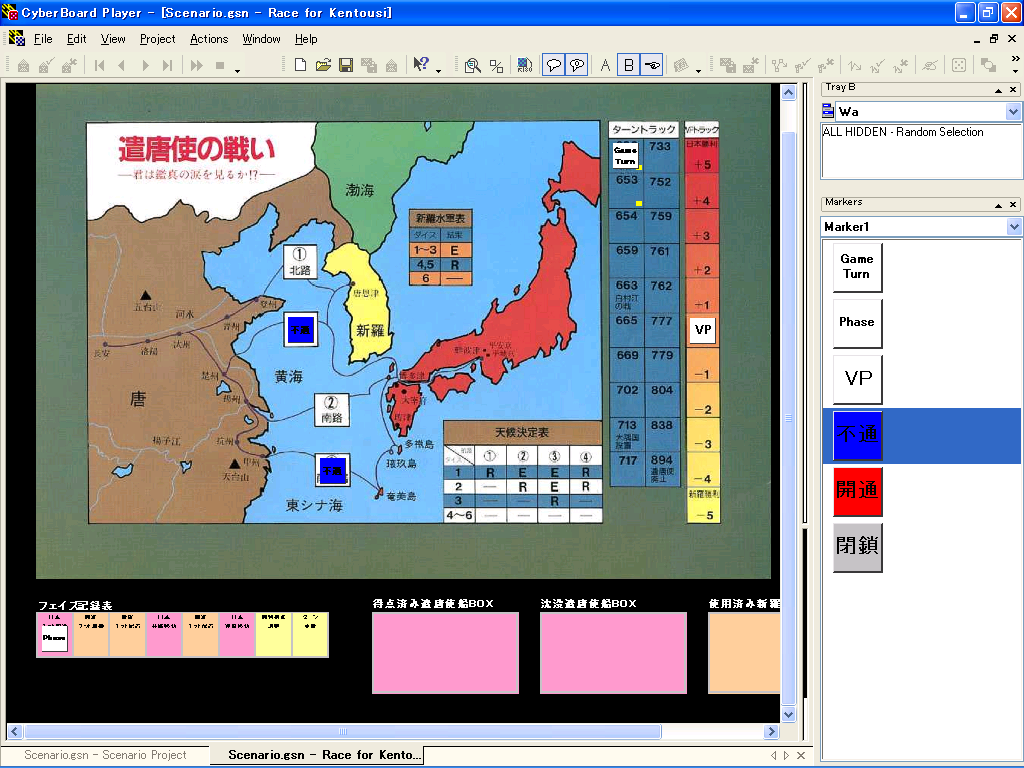Click the greyed tilted cards icon in toolbar
The height and width of the screenshot is (768, 1024).
tap(681, 65)
